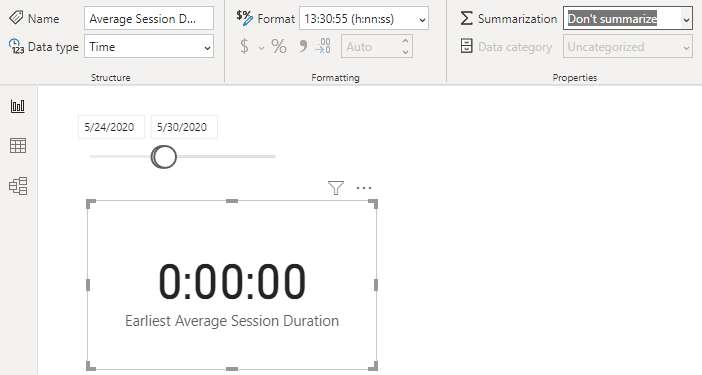Click the Data type icon
Screen dimensions: 702x375
(16, 46)
